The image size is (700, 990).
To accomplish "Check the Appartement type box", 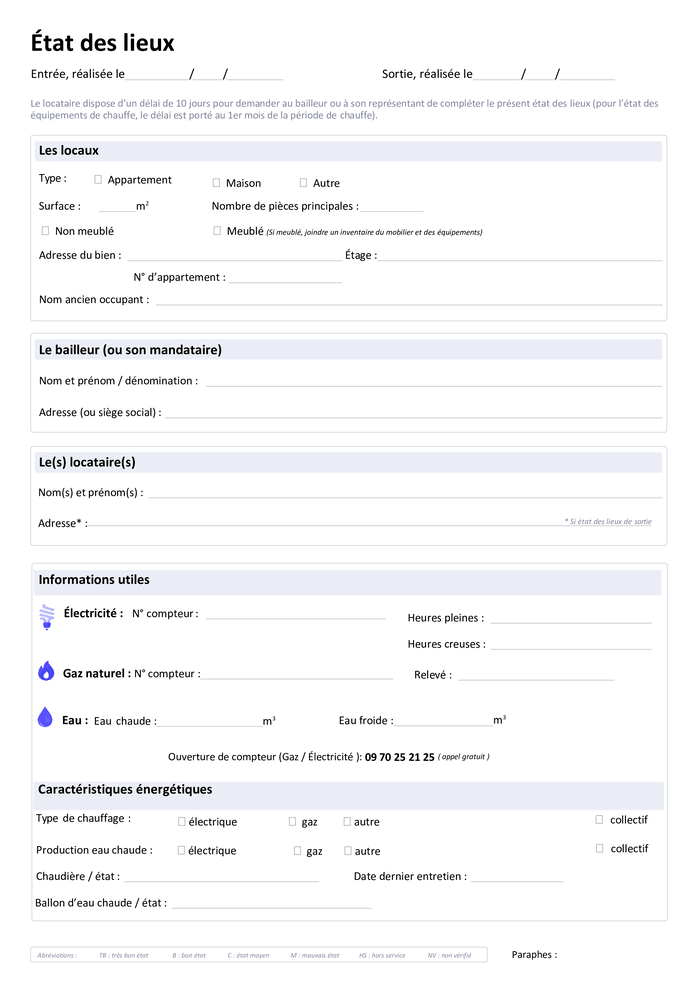I will click(x=98, y=180).
